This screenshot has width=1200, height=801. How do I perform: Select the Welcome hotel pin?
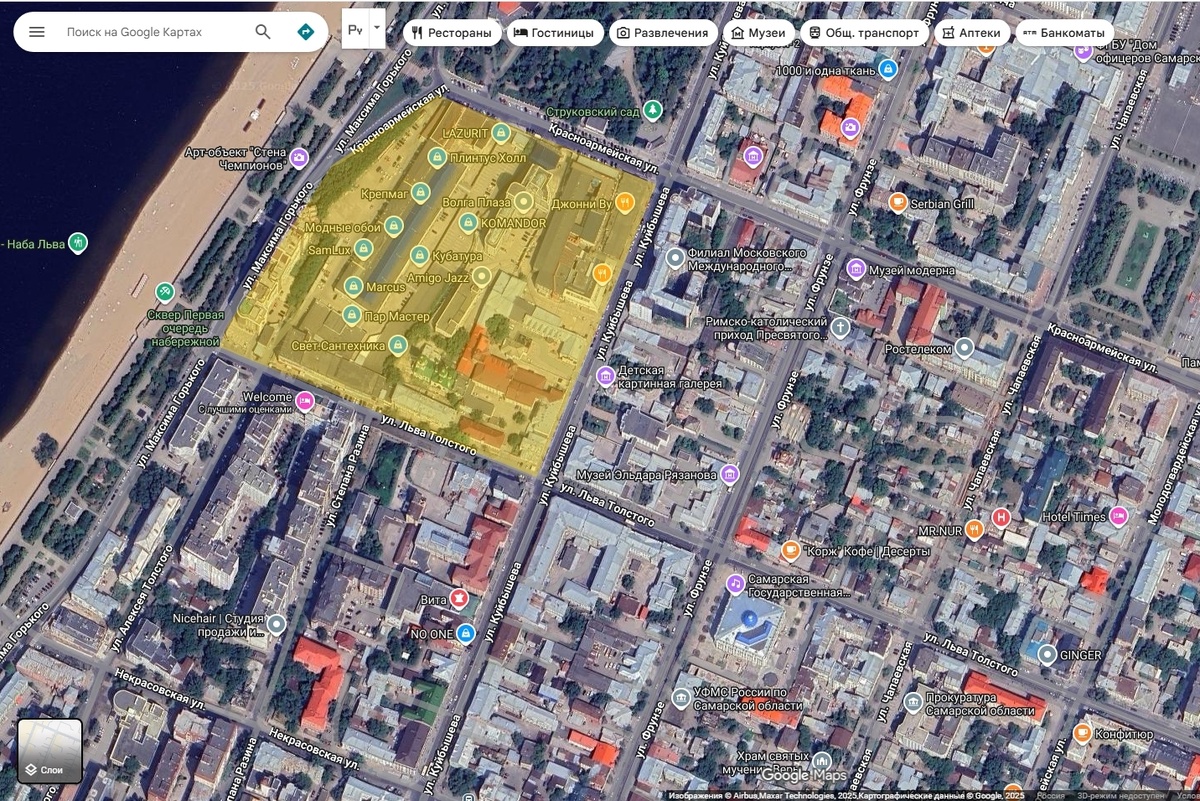306,401
